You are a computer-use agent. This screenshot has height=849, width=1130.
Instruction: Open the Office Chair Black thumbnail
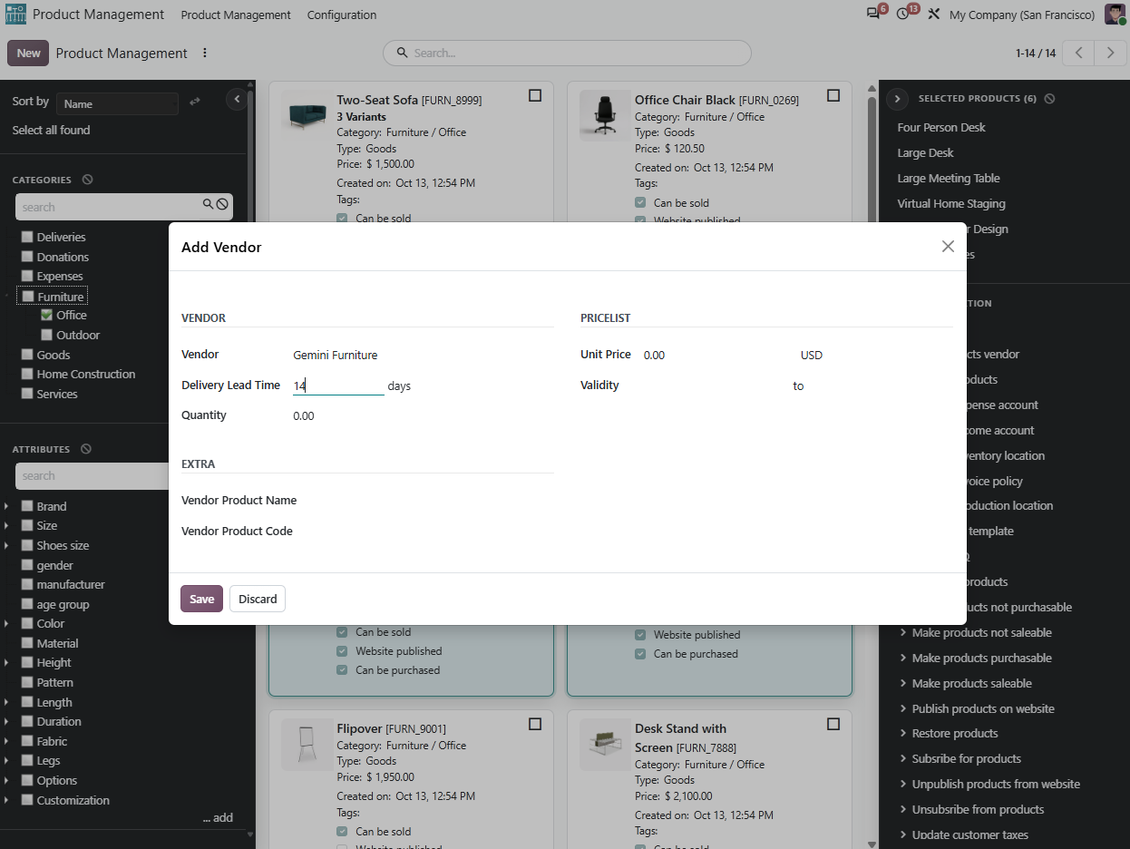[605, 115]
